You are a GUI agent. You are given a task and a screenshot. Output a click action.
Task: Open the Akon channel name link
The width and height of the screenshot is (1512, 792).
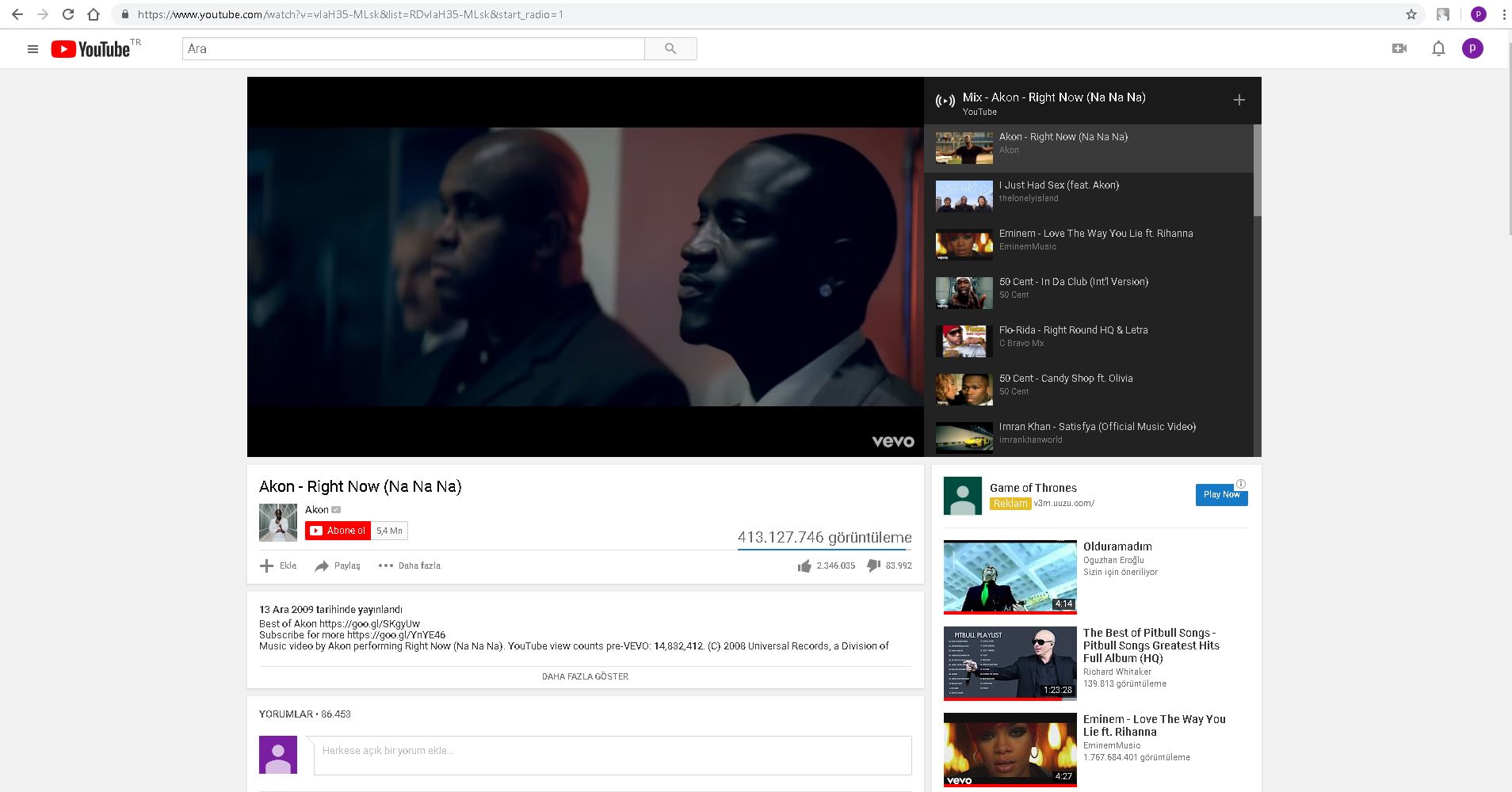(x=317, y=509)
